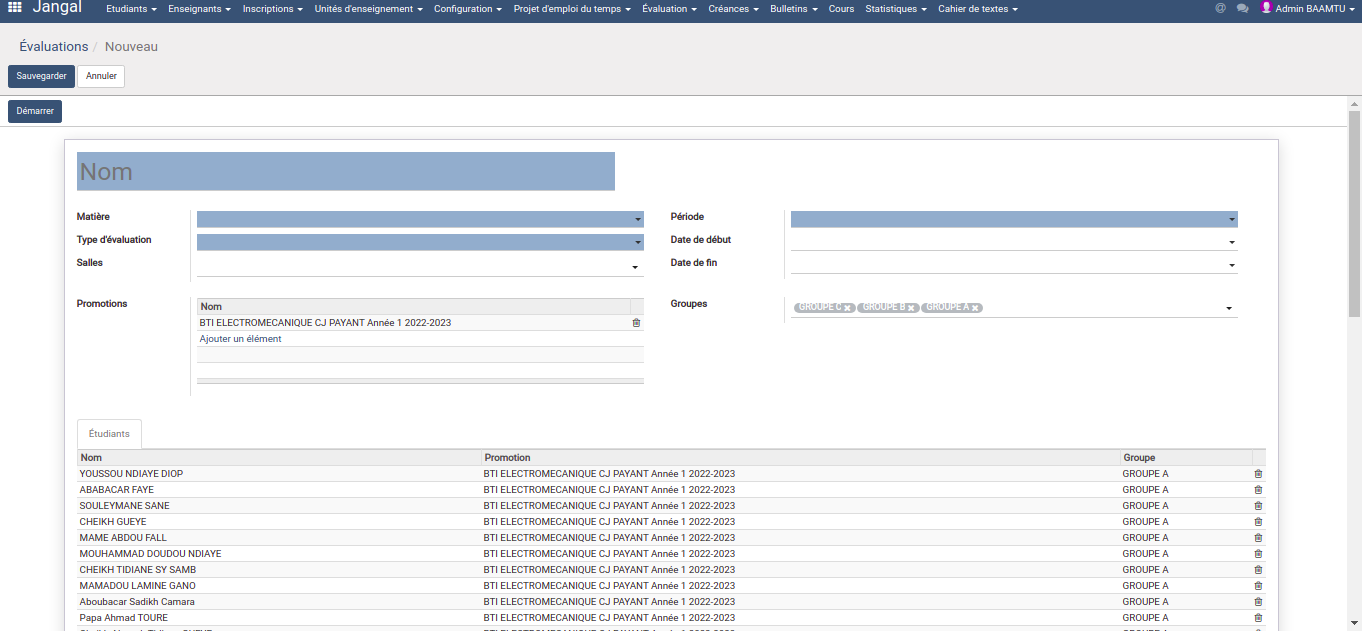Open the Date de début picker
Screen dimensions: 1362x631
click(x=1014, y=242)
